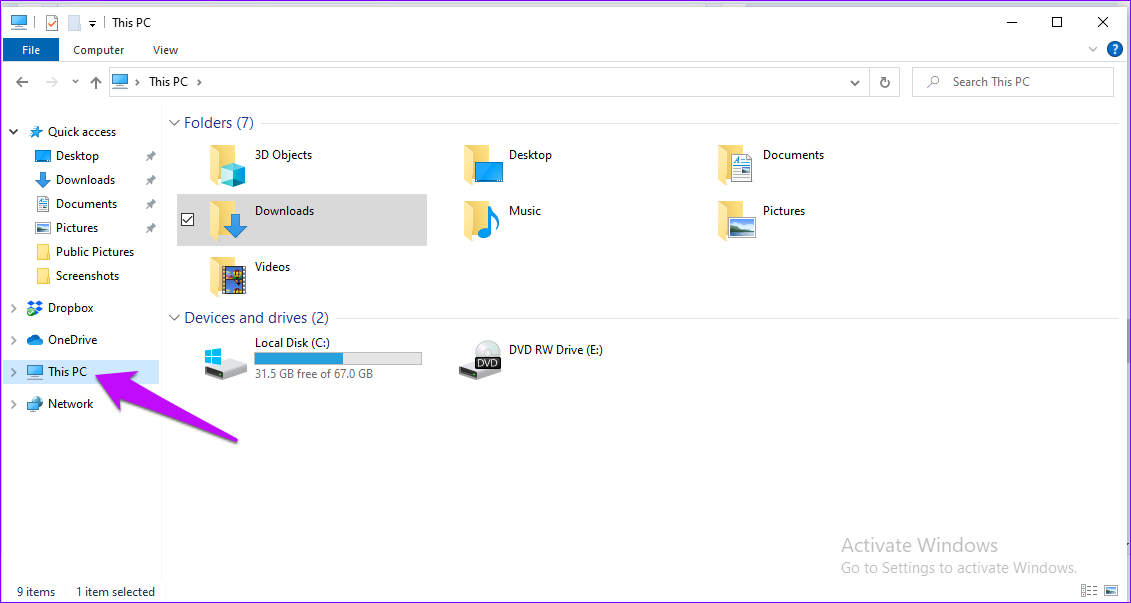This screenshot has height=603, width=1131.
Task: Select the Documents folder icon in main pane
Action: coord(735,164)
